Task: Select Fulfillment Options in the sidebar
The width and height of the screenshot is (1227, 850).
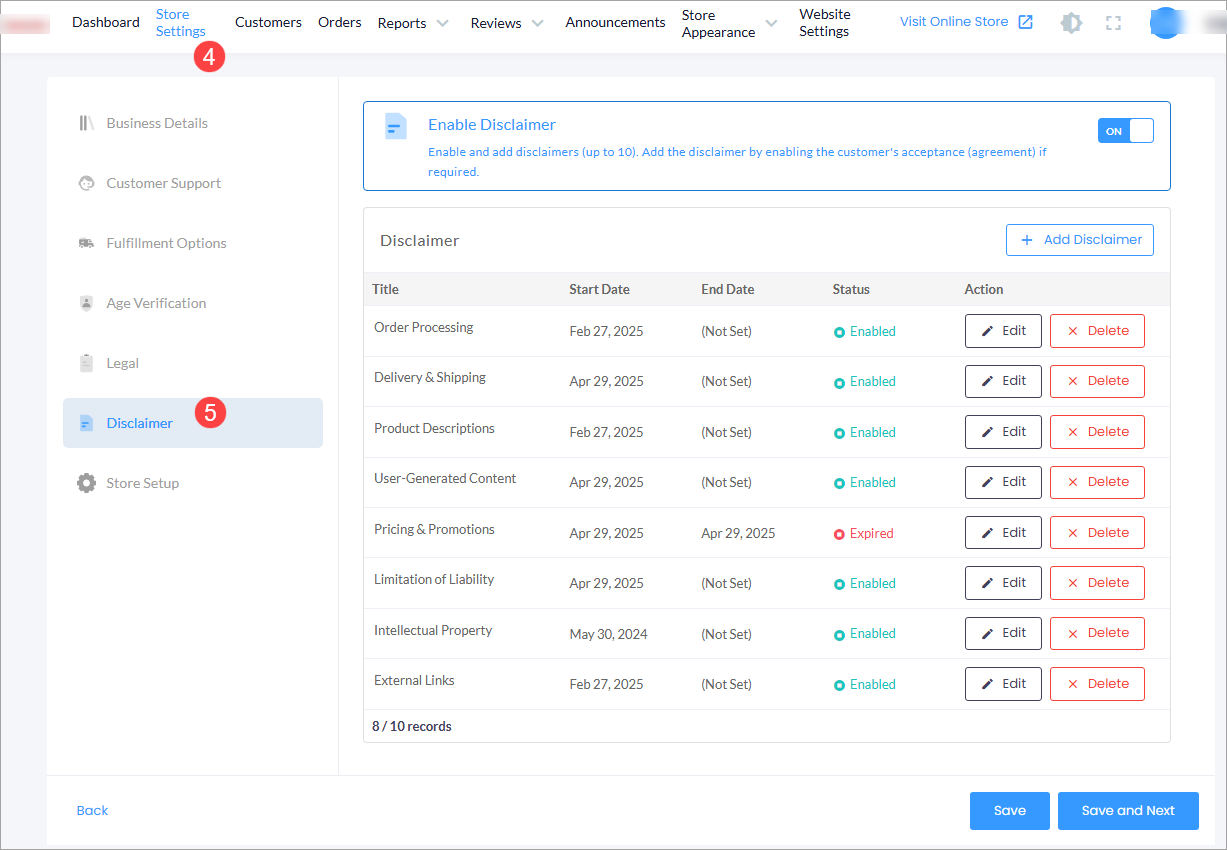Action: click(x=193, y=243)
